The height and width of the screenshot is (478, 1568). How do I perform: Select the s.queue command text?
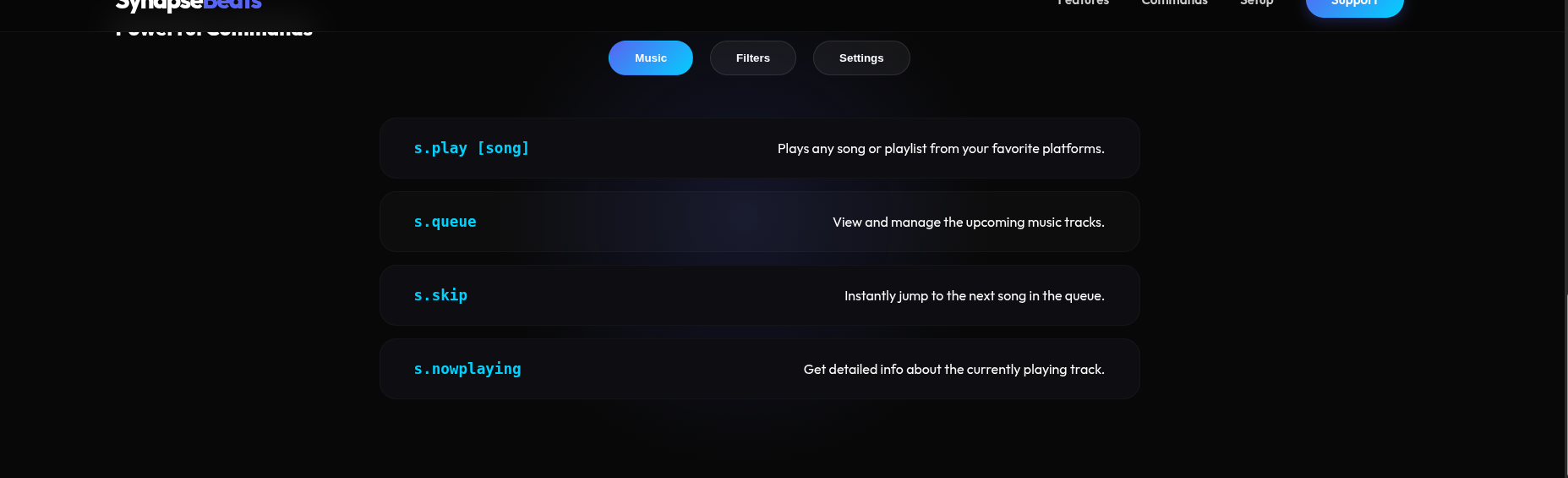pyautogui.click(x=445, y=222)
